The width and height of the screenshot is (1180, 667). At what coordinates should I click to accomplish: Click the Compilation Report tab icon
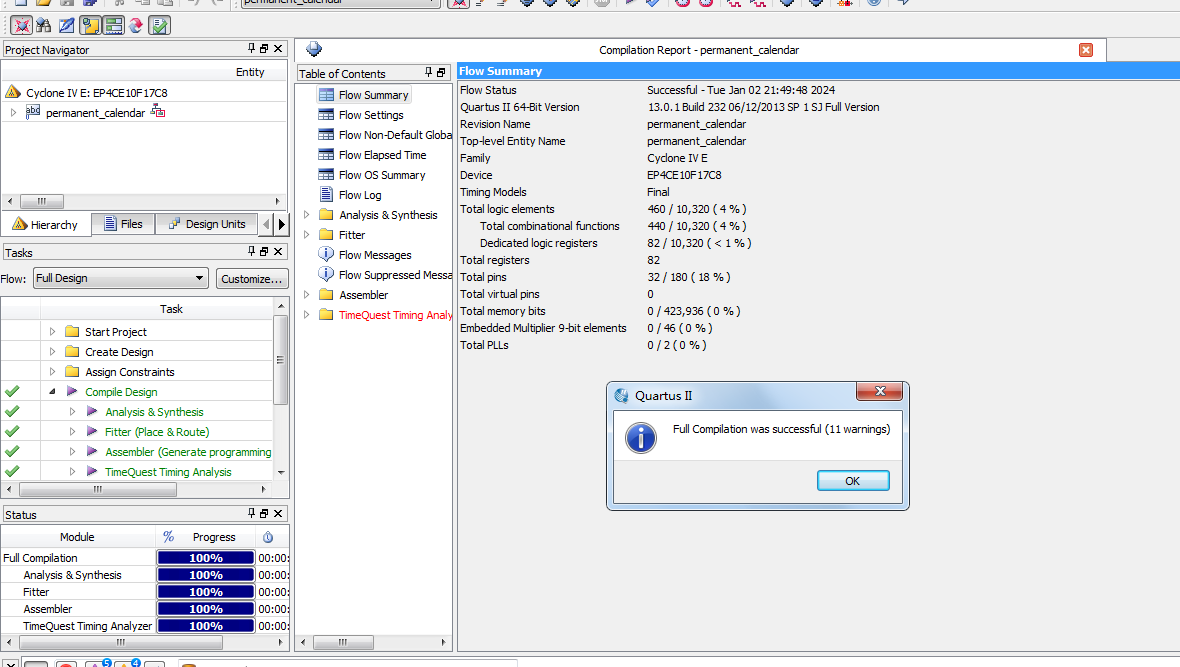(x=314, y=50)
